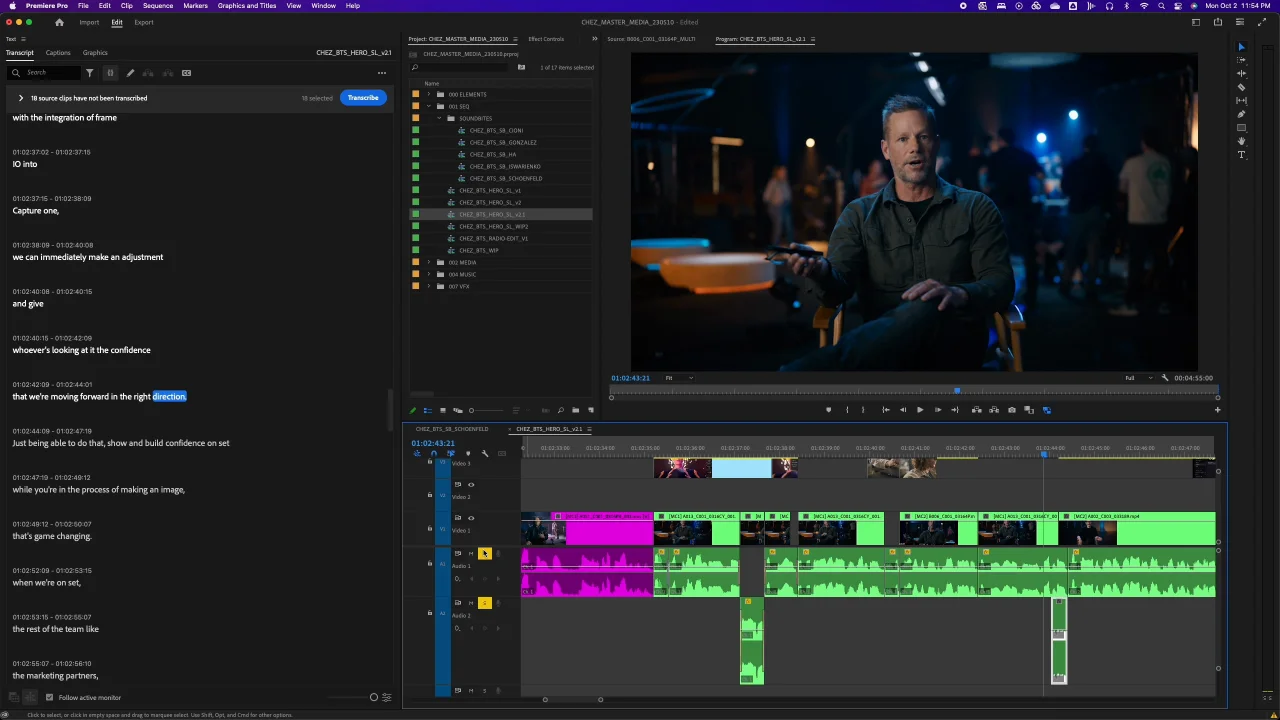Viewport: 1280px width, 720px height.
Task: Expand the 002 MEDIA bin
Action: coord(429,262)
